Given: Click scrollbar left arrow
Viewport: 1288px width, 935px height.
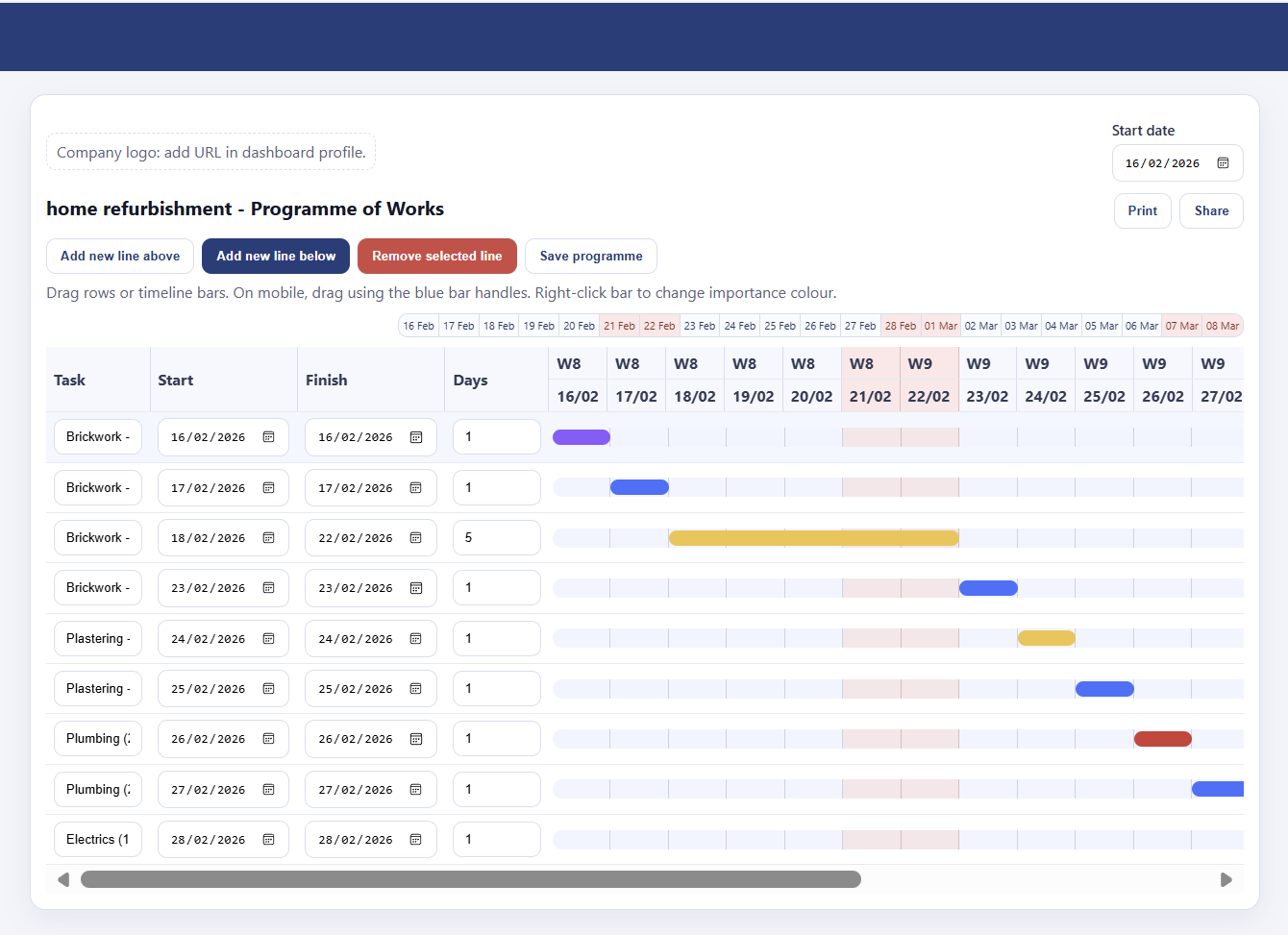Looking at the screenshot, I should (63, 879).
